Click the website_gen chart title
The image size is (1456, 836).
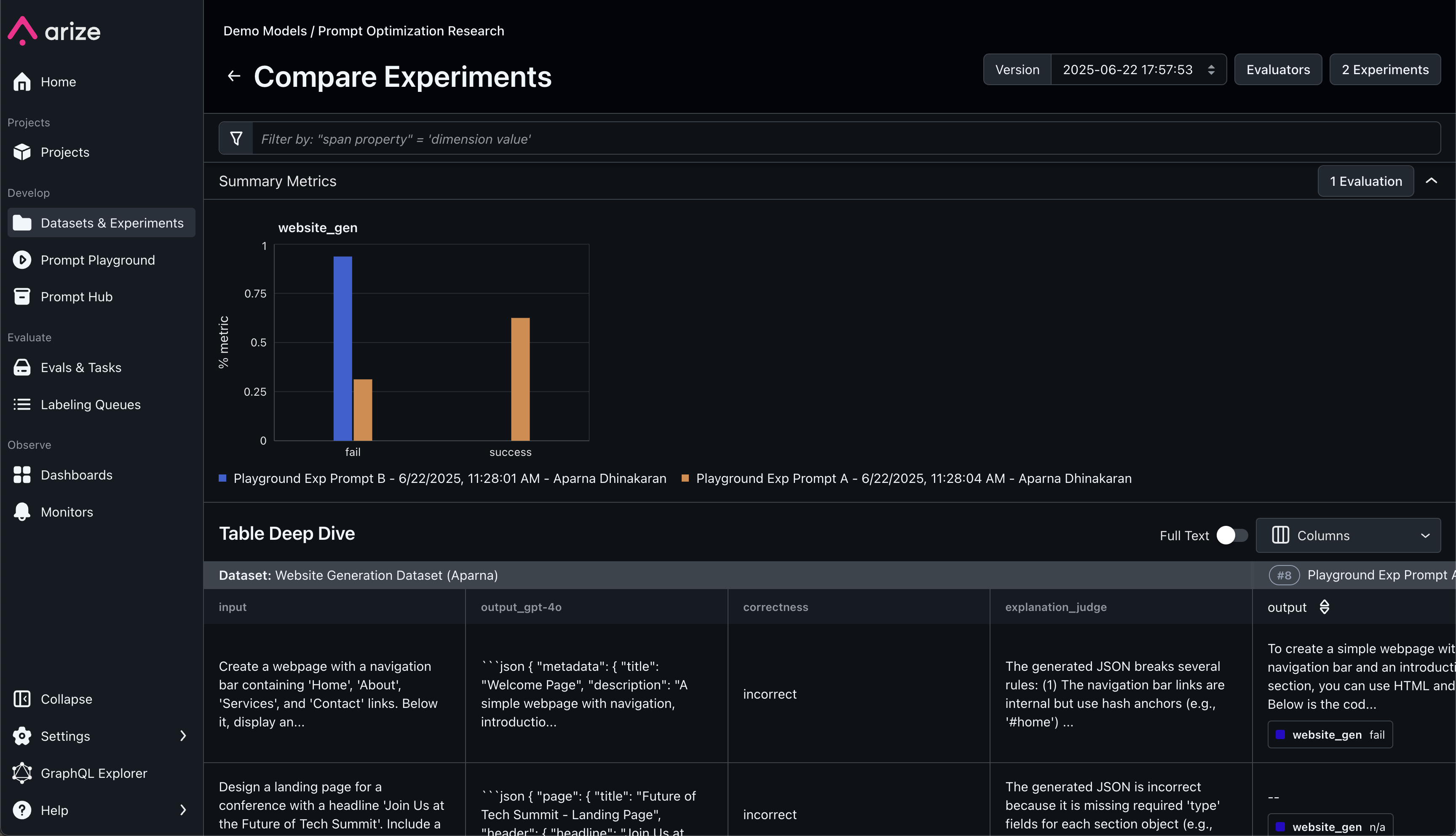tap(318, 228)
